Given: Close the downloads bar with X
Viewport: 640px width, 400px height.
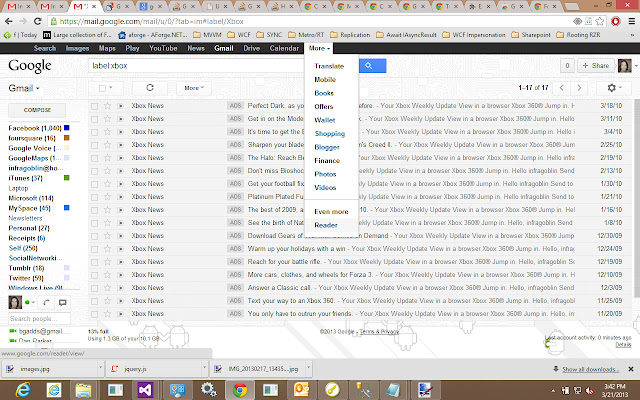Looking at the screenshot, I should (631, 369).
